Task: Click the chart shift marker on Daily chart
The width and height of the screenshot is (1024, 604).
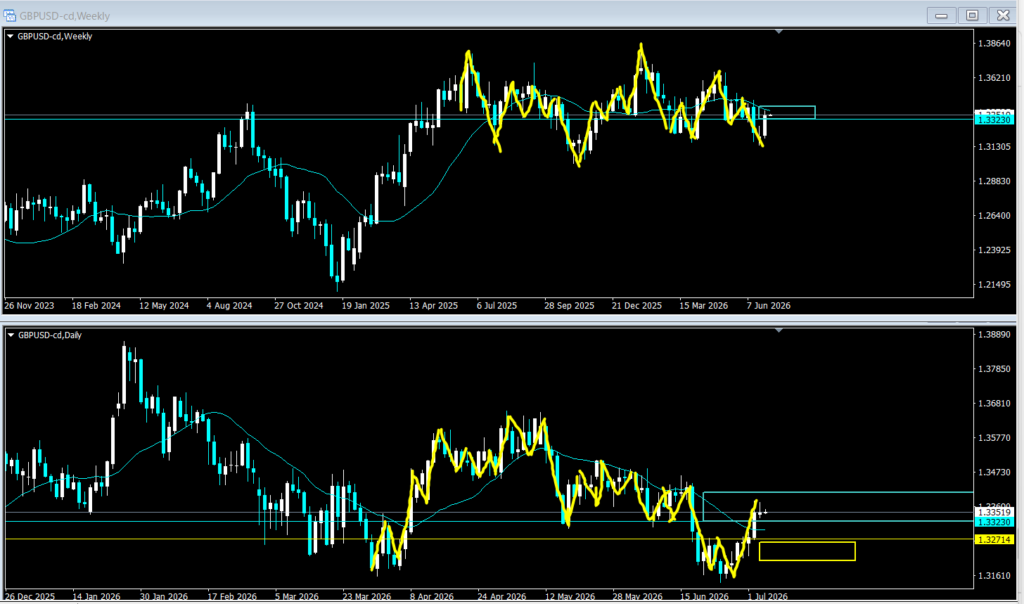Action: click(778, 330)
